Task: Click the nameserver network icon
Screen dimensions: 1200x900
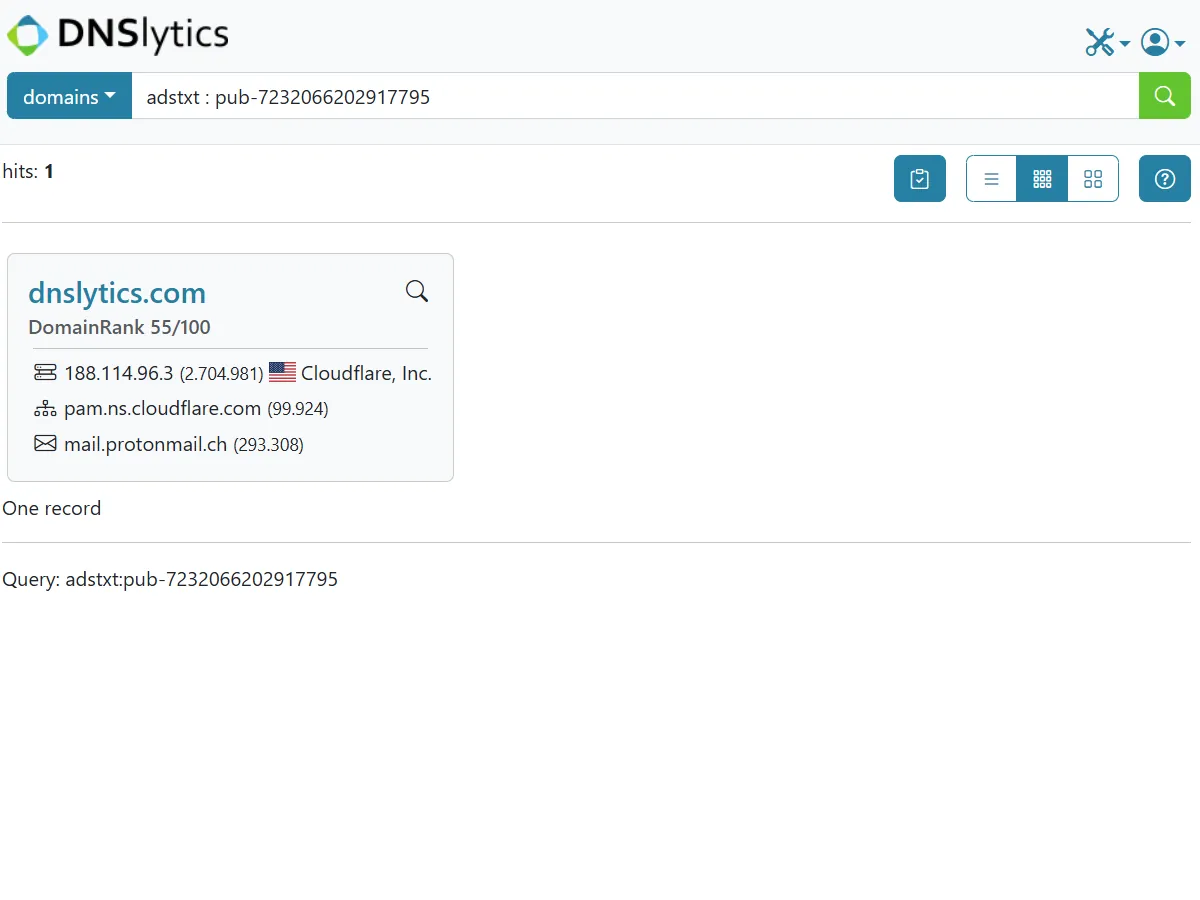Action: click(45, 408)
